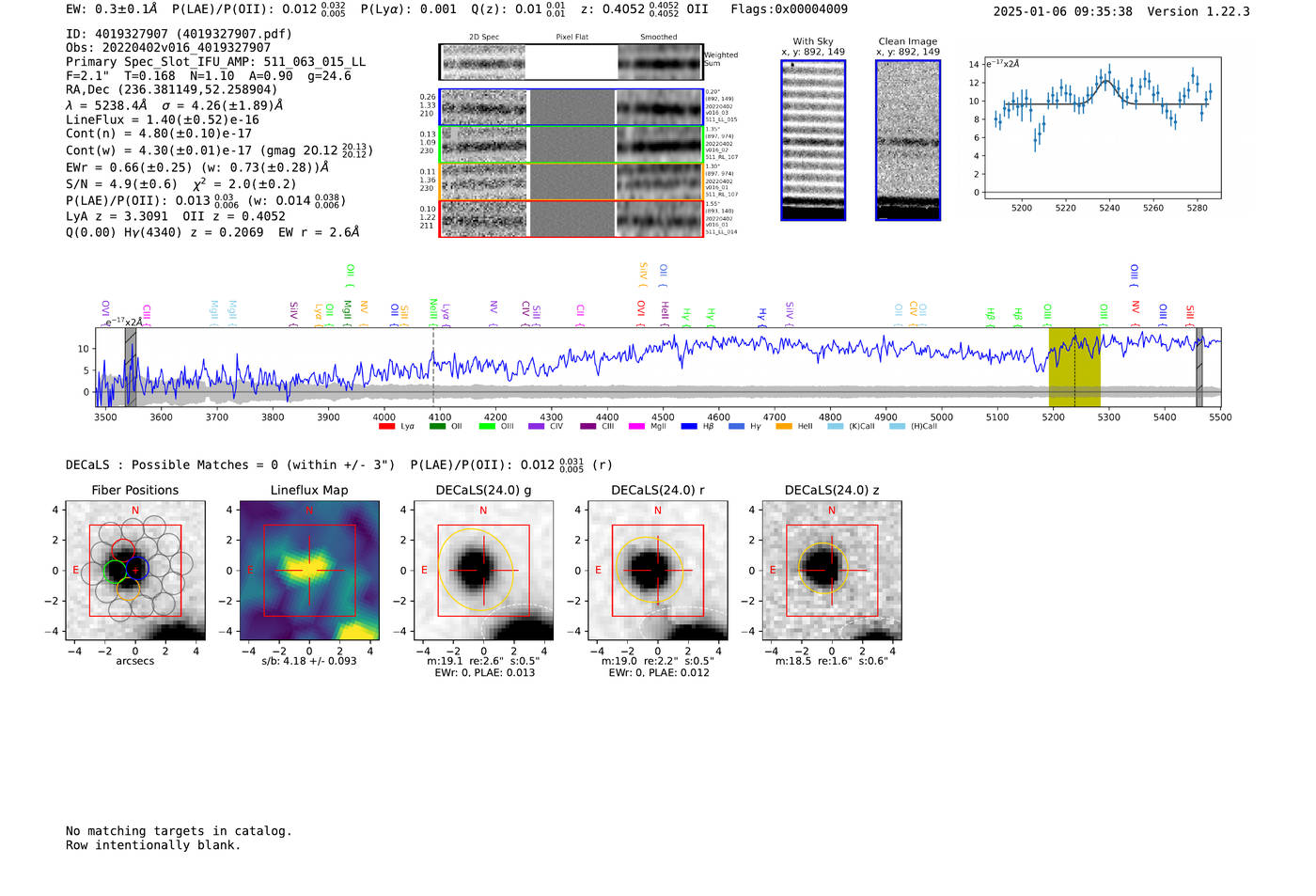Click the RA,Dec coordinates text
This screenshot has width=1316, height=896.
[x=171, y=90]
